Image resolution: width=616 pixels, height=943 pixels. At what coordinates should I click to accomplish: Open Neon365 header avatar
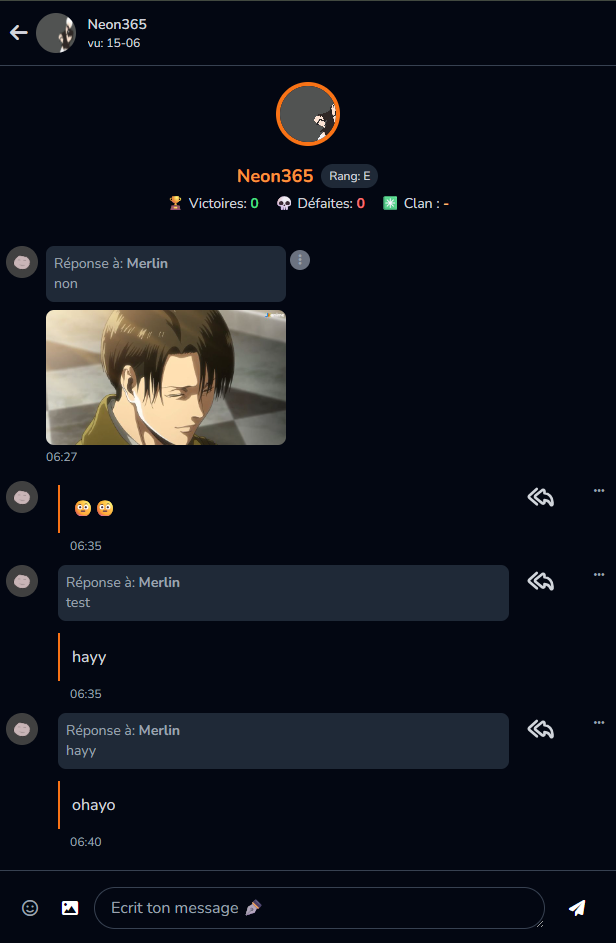[56, 33]
